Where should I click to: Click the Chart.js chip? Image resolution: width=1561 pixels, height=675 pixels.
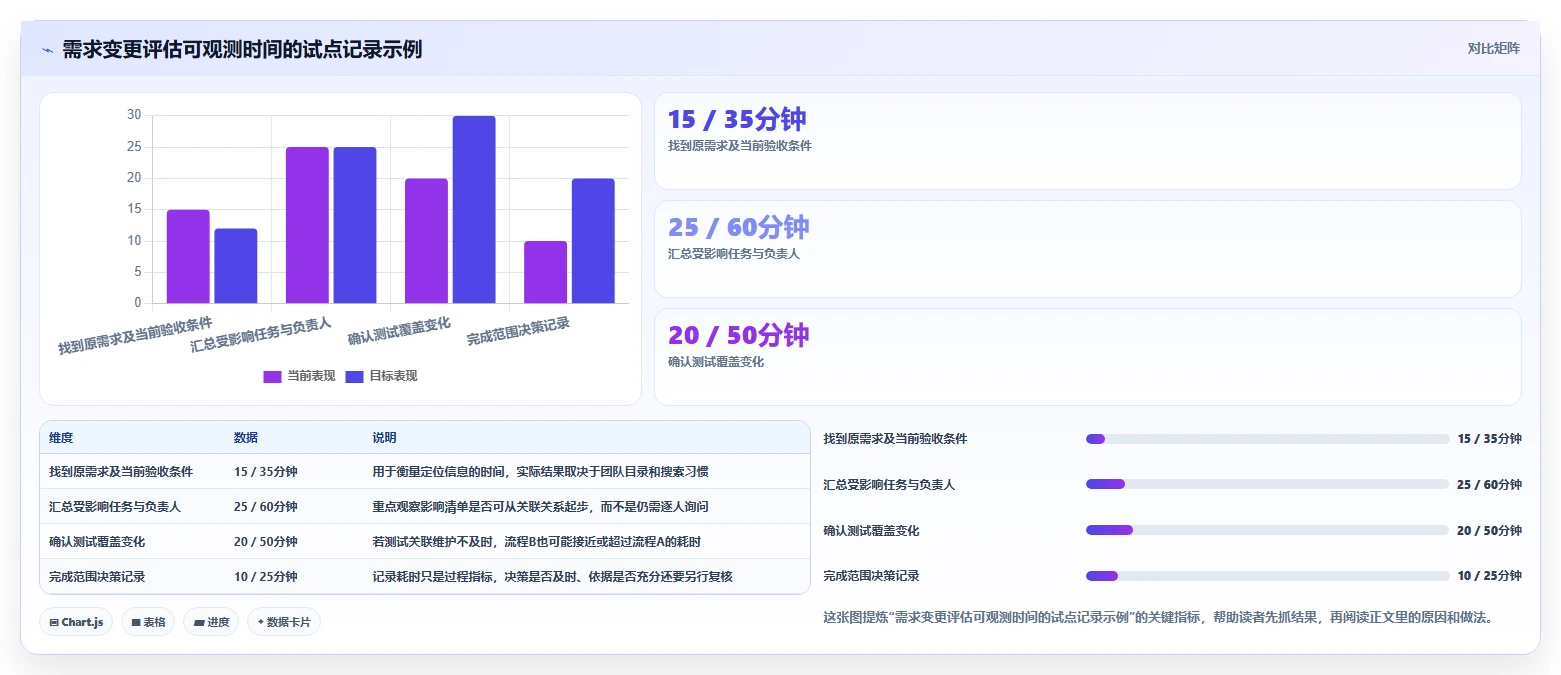tap(76, 622)
